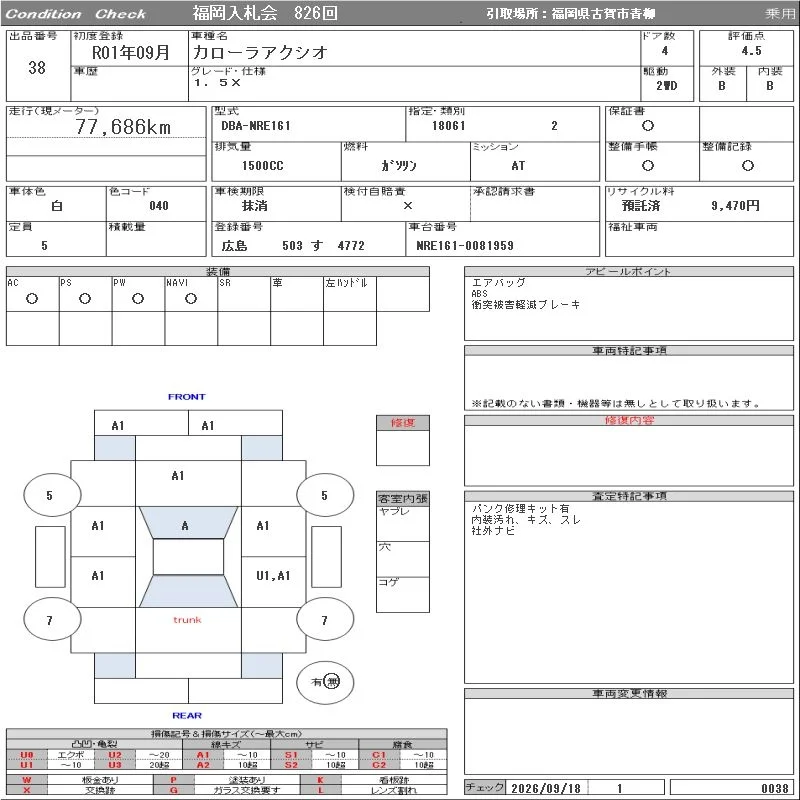
Task: Click the red 修復 box header
Action: pyautogui.click(x=403, y=423)
